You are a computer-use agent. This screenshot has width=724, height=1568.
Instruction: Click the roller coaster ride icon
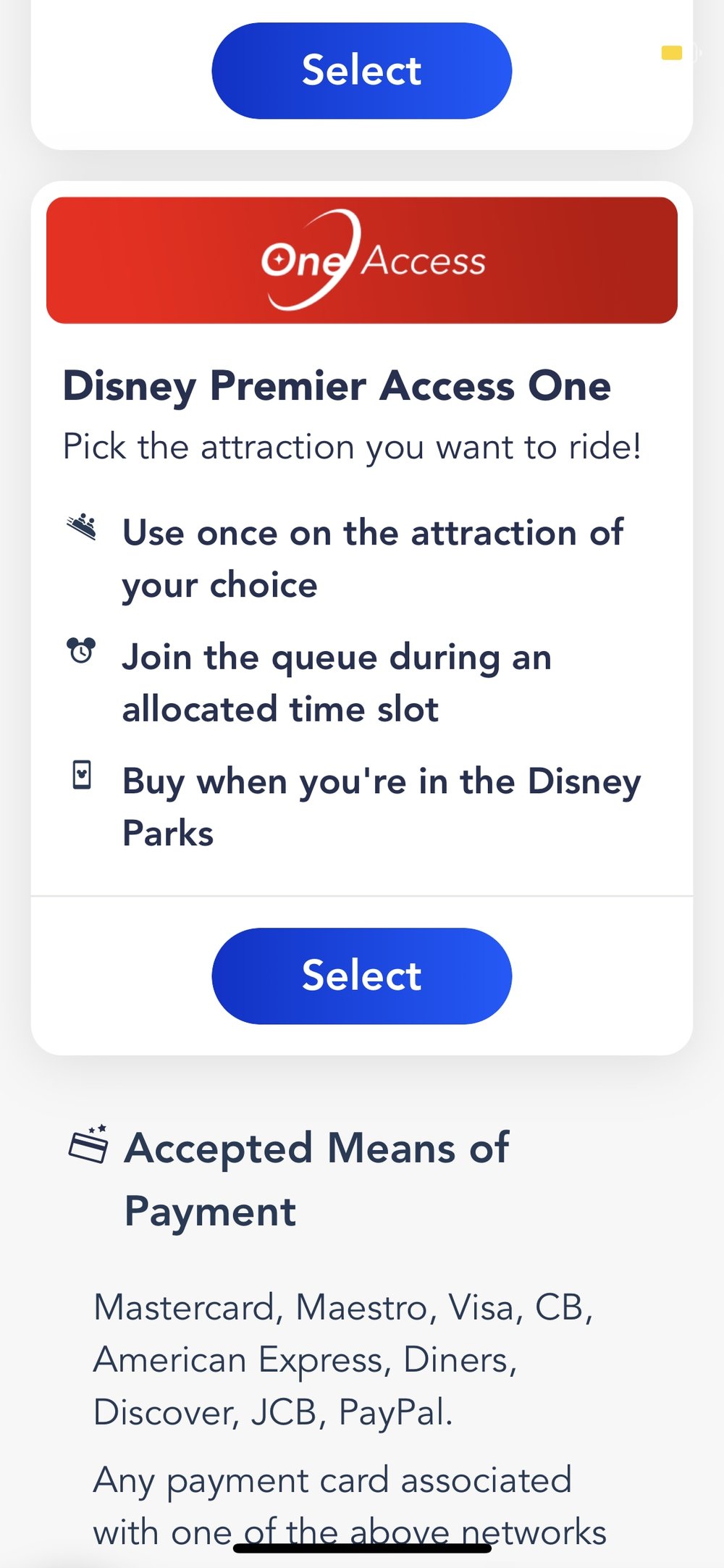[82, 527]
